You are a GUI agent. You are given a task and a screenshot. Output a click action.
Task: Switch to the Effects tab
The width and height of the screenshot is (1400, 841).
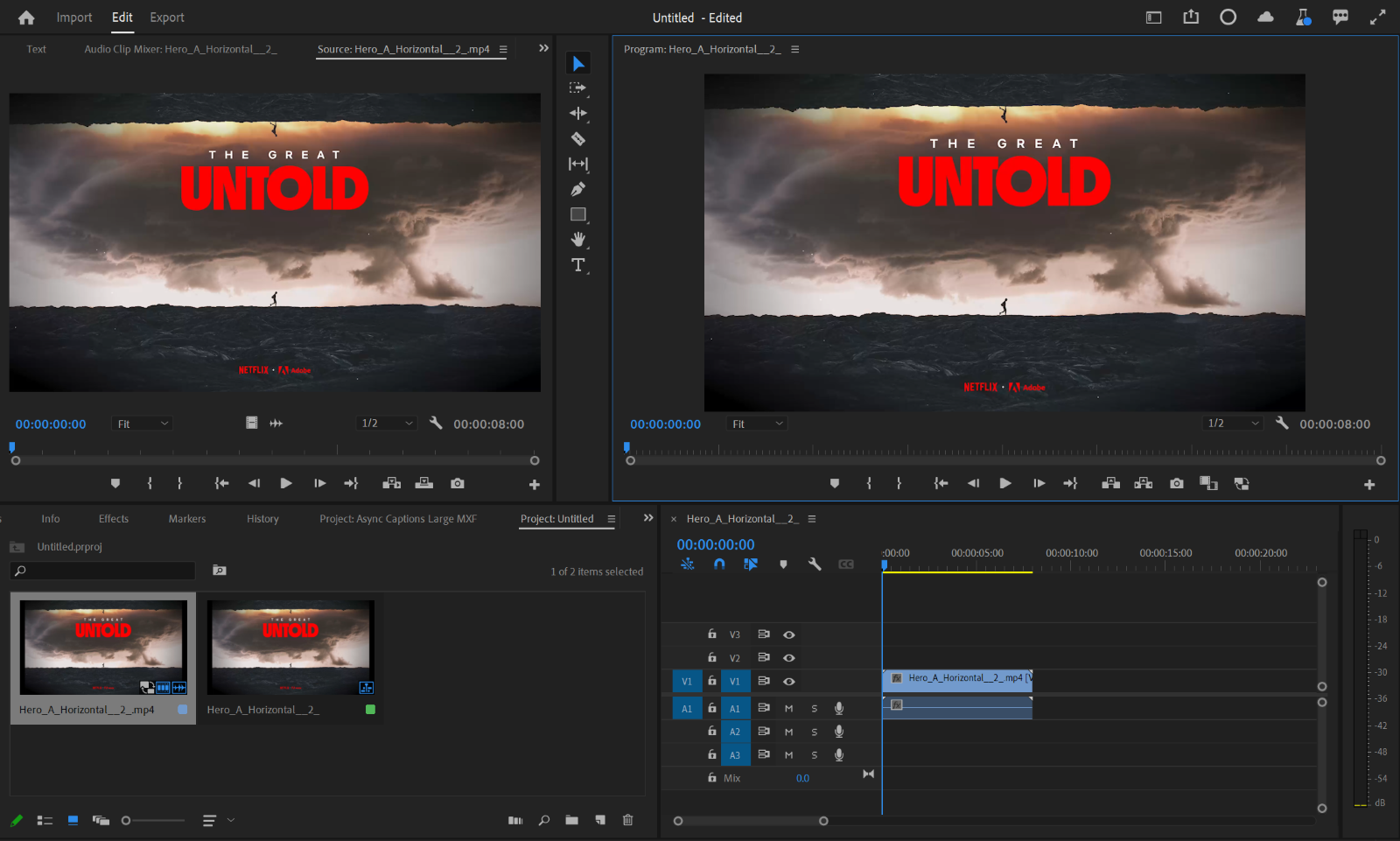[x=113, y=518]
